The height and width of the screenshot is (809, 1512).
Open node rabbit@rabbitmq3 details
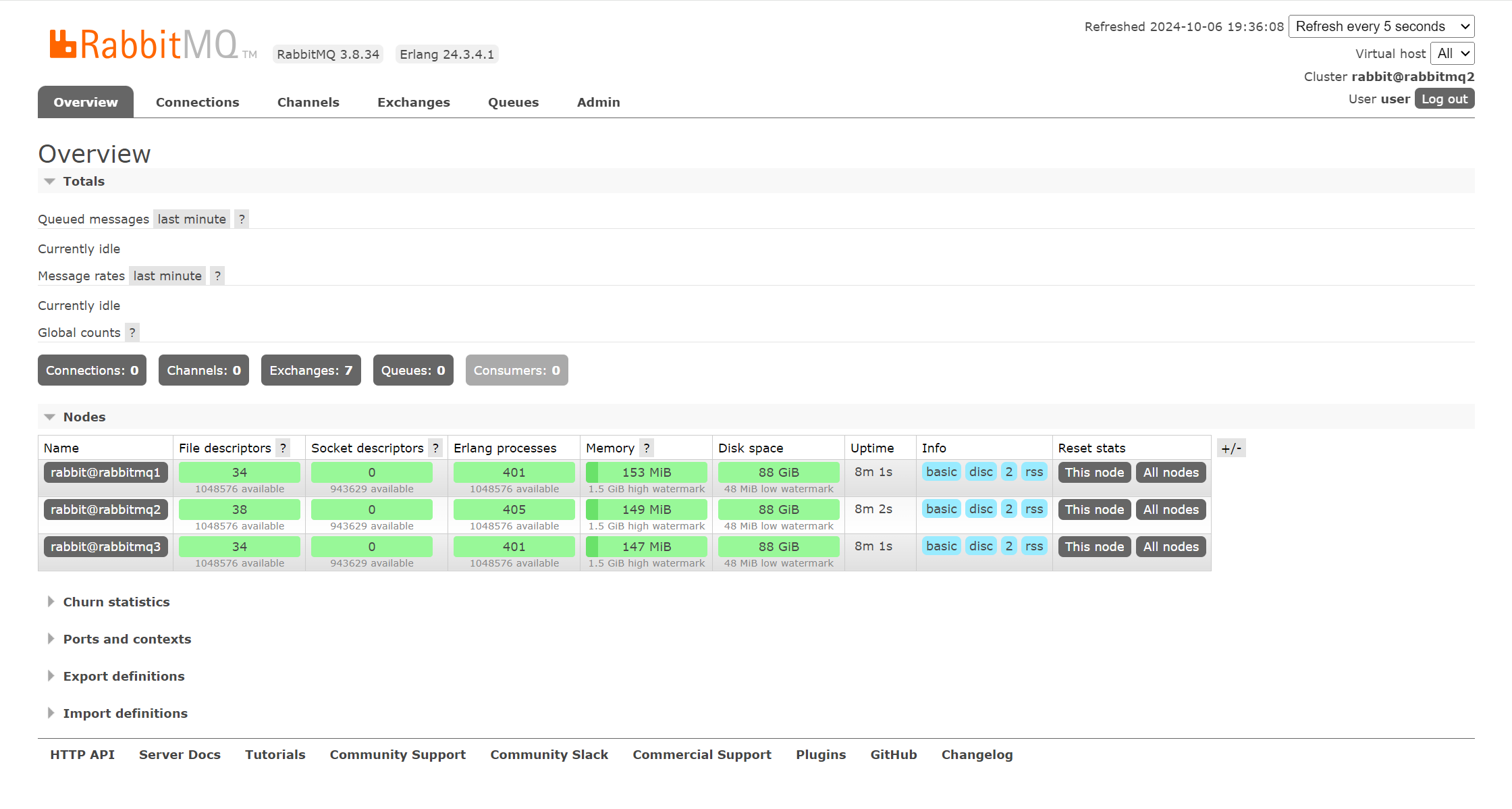(106, 546)
